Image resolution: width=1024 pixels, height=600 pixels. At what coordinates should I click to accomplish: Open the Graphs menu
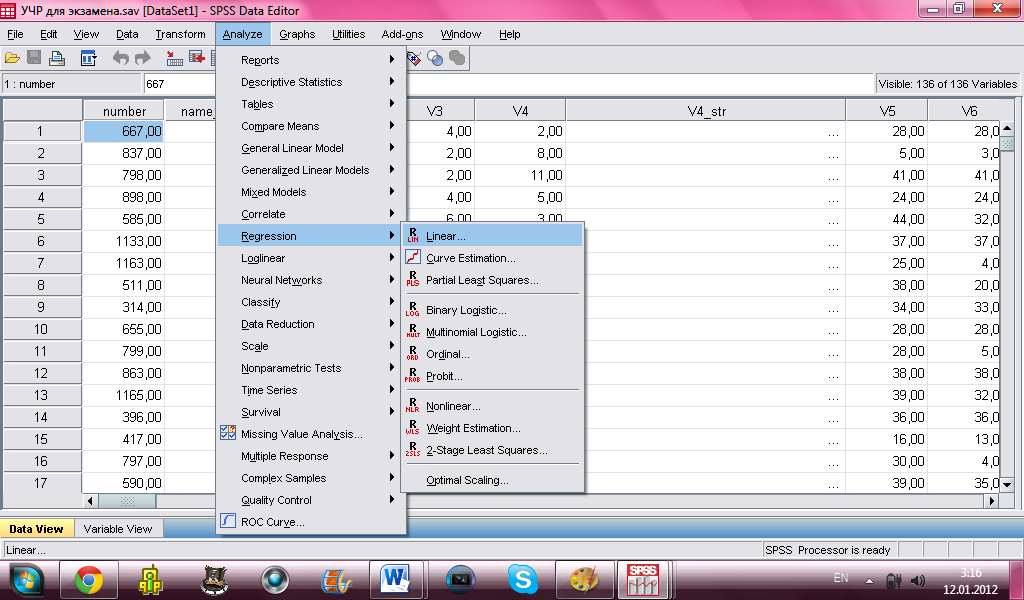pos(297,34)
